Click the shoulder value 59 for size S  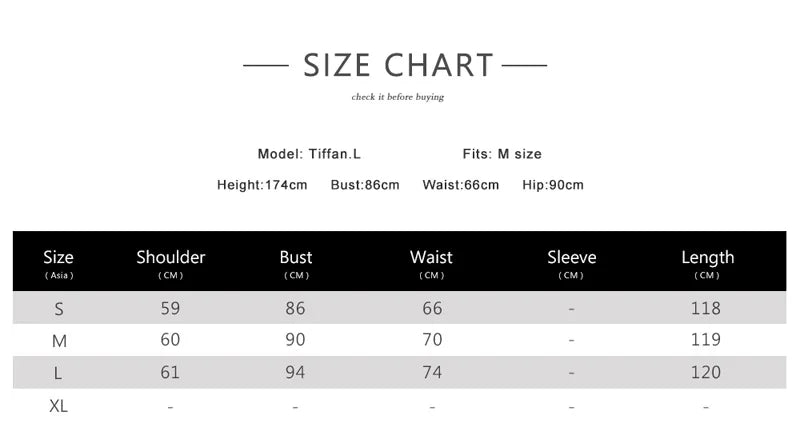click(170, 308)
